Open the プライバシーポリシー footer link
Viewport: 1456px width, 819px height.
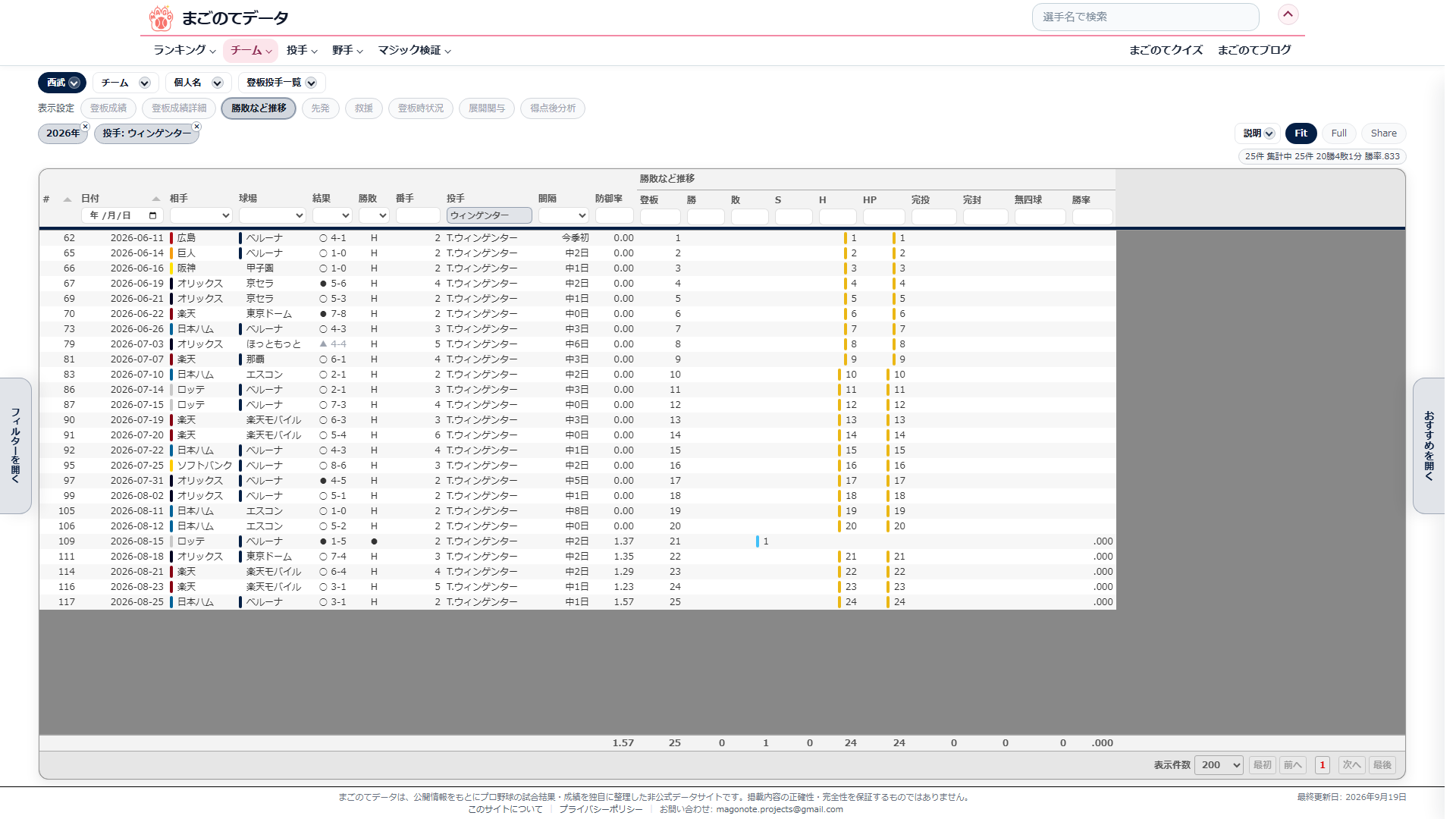click(x=601, y=809)
